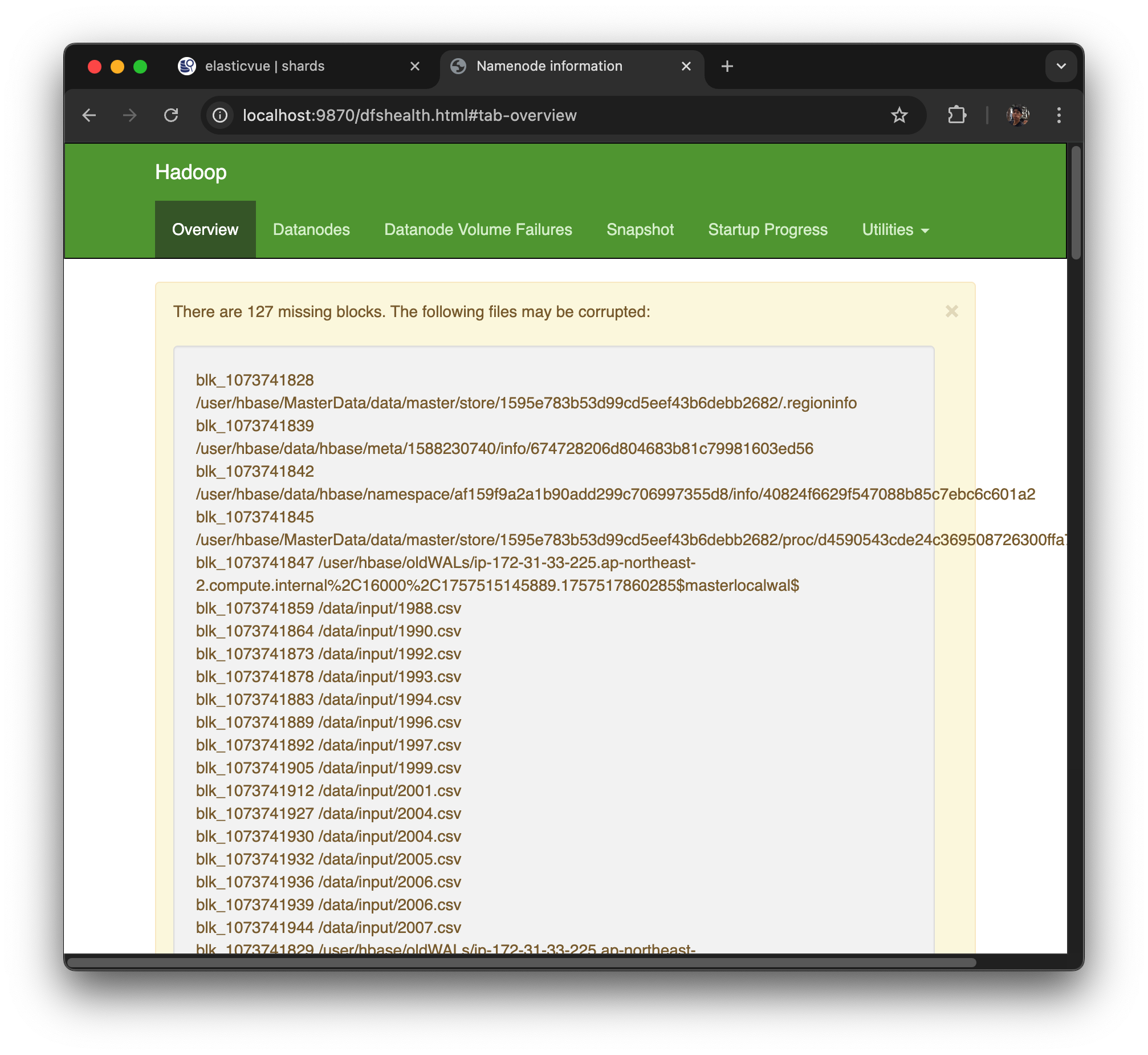
Task: Open Chrome three-dot menu
Action: coord(1059,115)
